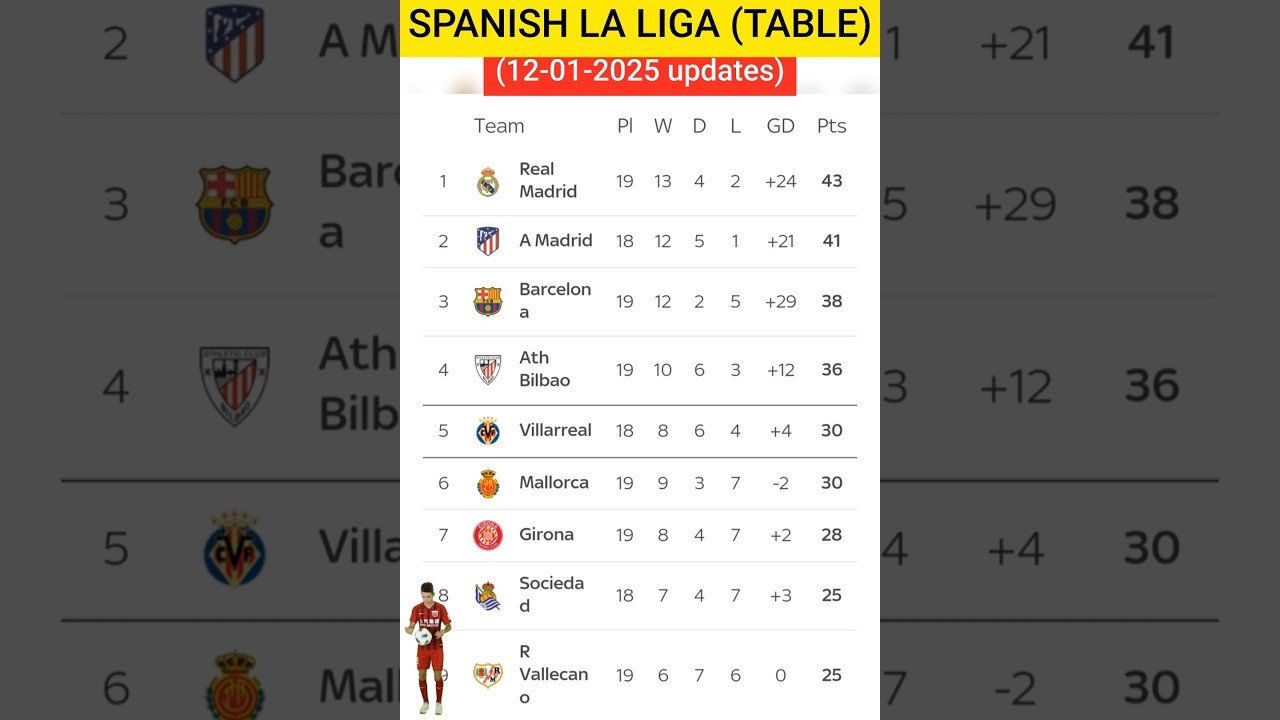Viewport: 1280px width, 720px height.
Task: Click the red "(12-01-2025 updates)" label
Action: coord(639,72)
